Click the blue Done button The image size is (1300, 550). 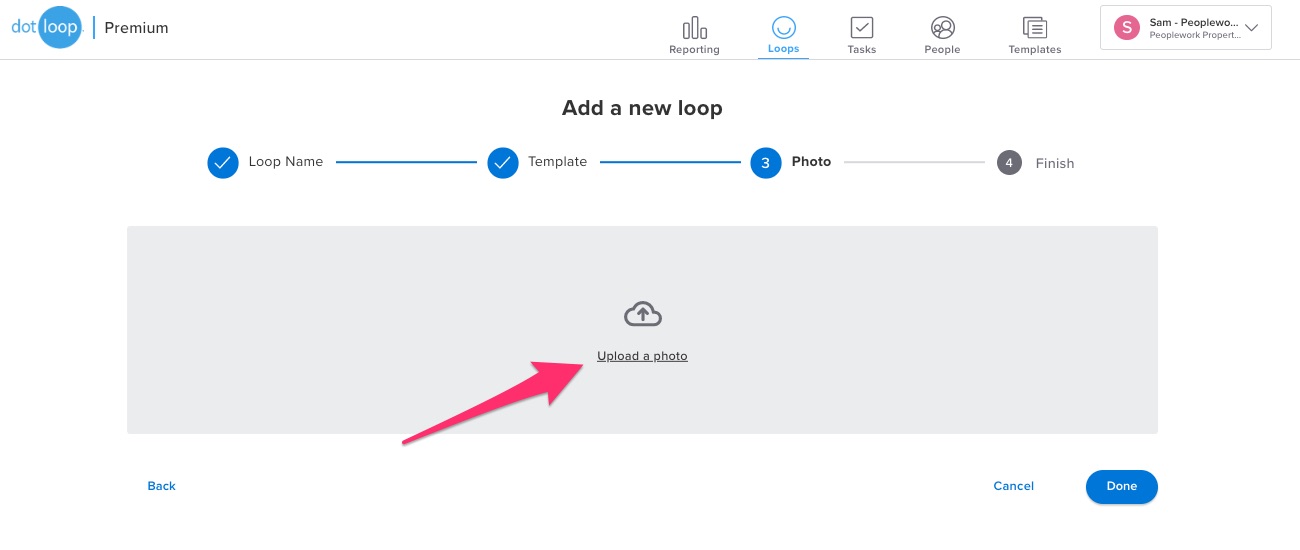[1122, 486]
